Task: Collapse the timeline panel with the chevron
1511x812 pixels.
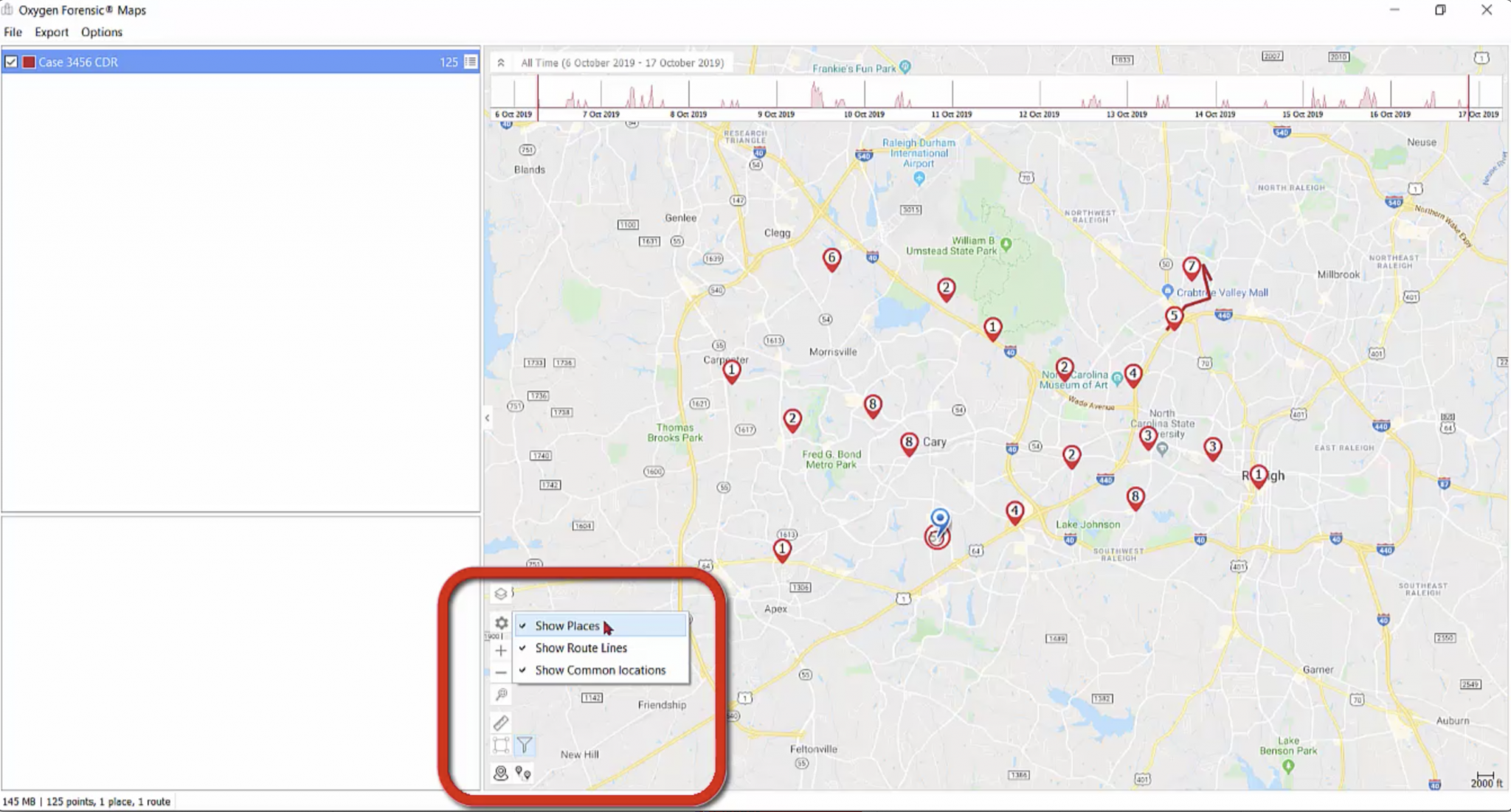Action: pyautogui.click(x=502, y=62)
